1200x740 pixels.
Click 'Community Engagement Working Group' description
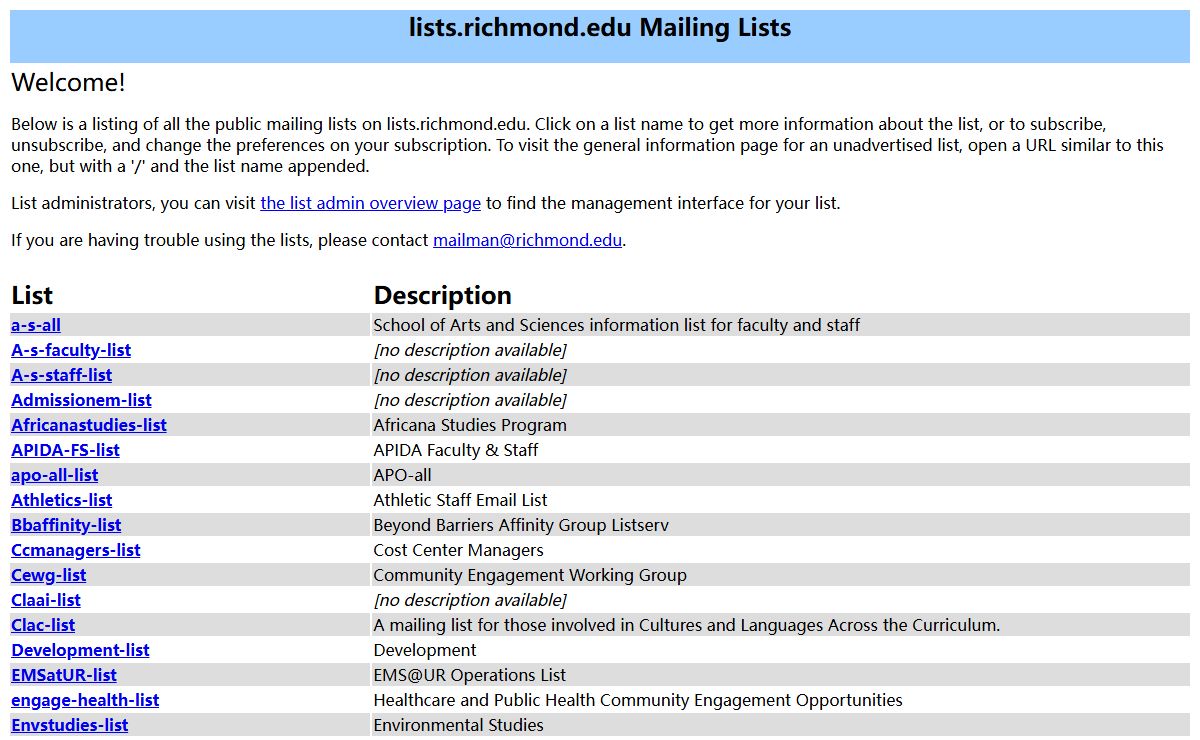pos(530,575)
